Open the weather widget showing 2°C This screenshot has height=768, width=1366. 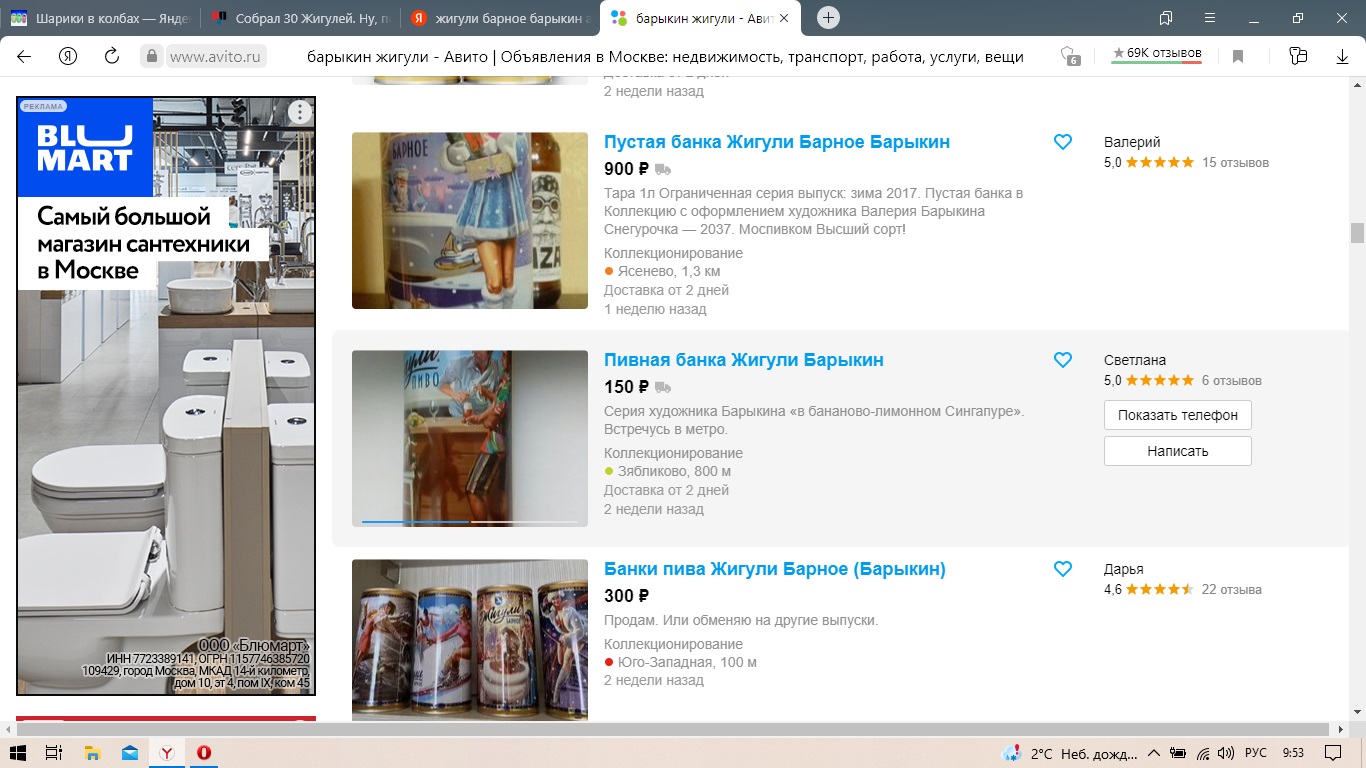1070,753
